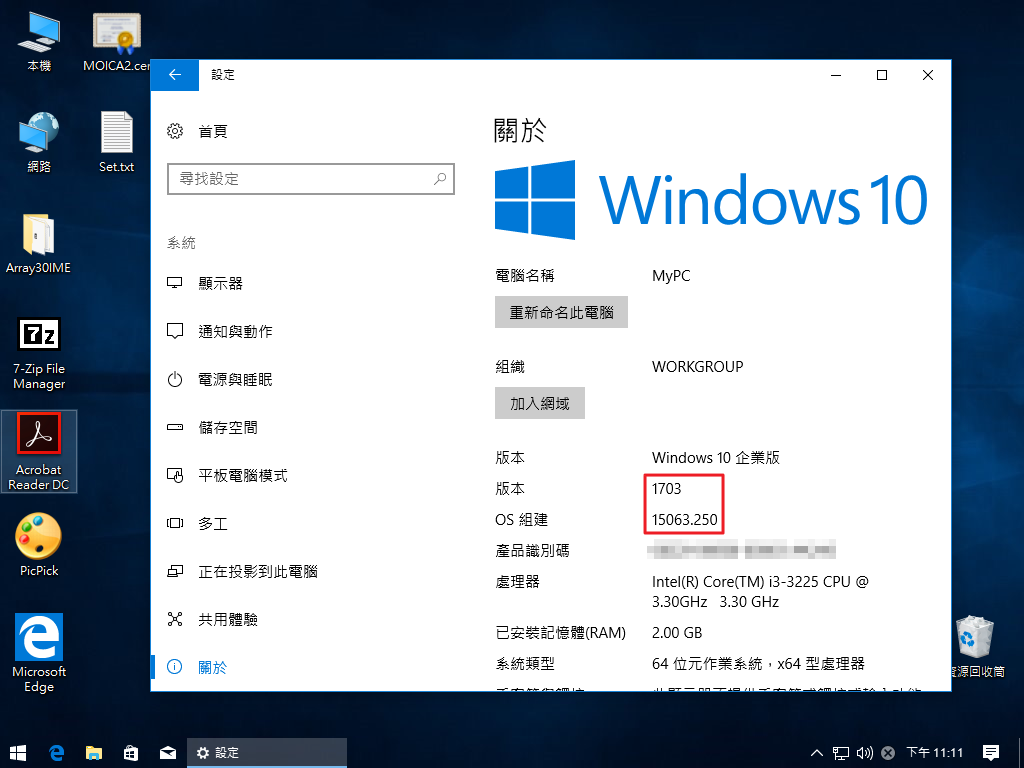1024x768 pixels.
Task: Open the volume speaker tray icon
Action: pyautogui.click(x=865, y=752)
